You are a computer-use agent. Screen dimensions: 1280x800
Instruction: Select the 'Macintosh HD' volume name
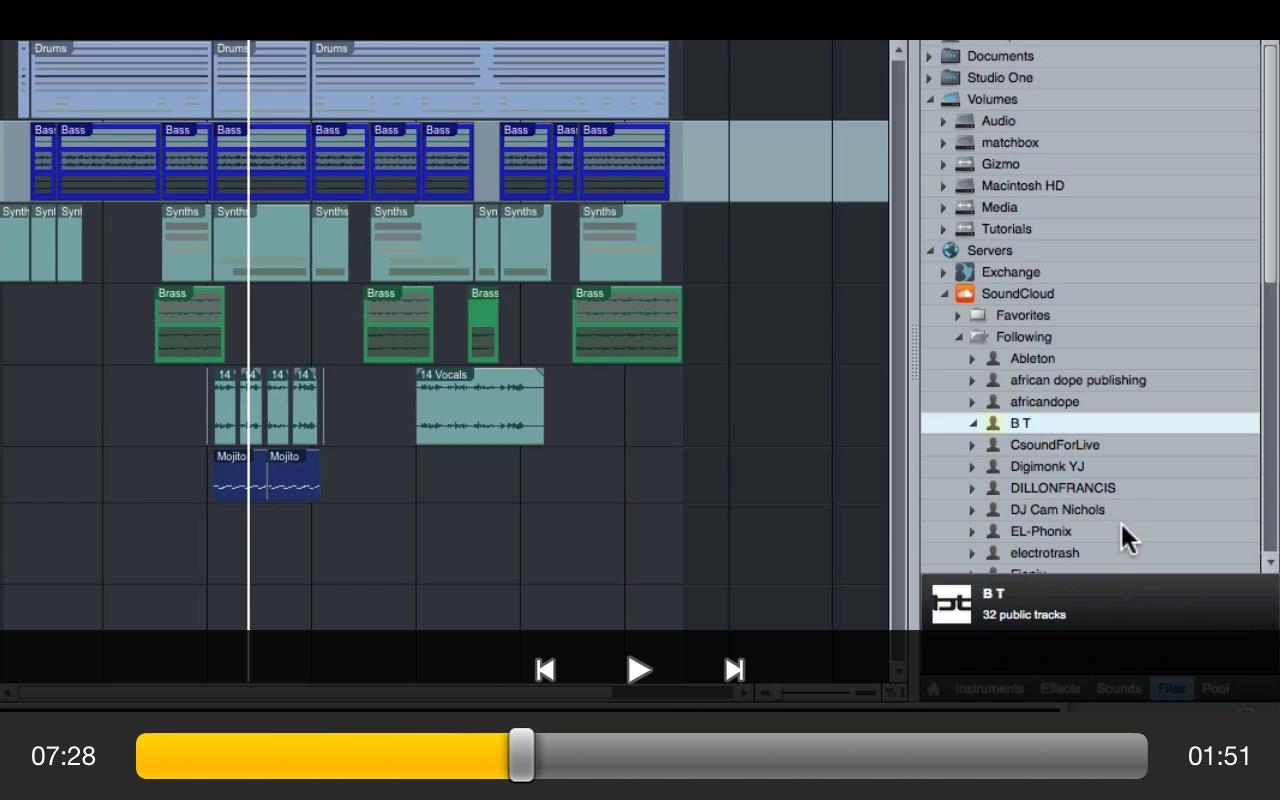[1023, 186]
